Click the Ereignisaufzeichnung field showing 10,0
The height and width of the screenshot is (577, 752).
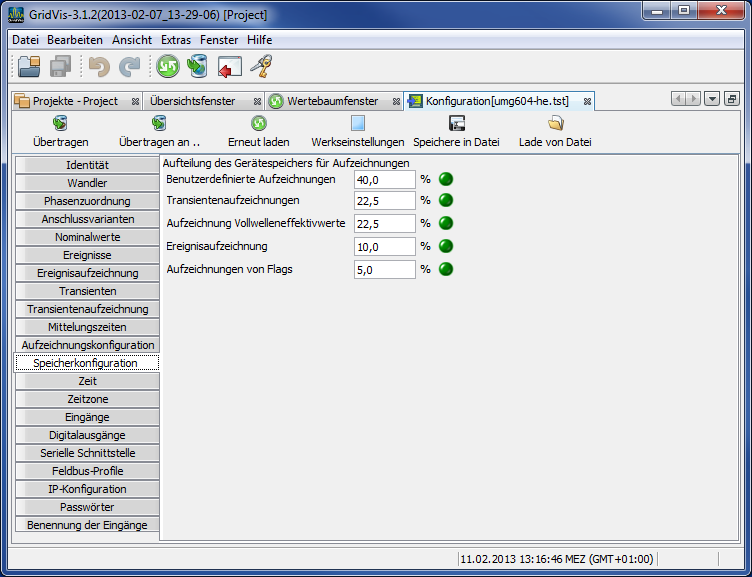[x=385, y=247]
